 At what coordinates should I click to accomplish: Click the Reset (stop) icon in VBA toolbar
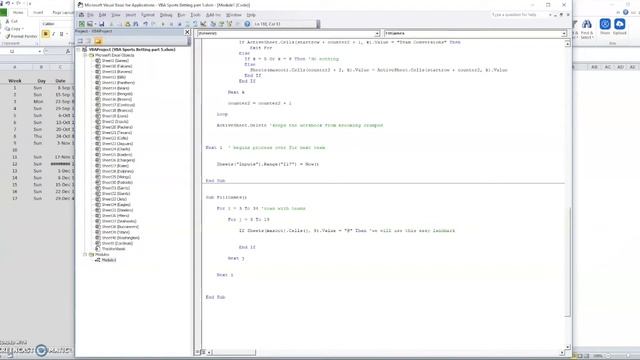click(180, 24)
